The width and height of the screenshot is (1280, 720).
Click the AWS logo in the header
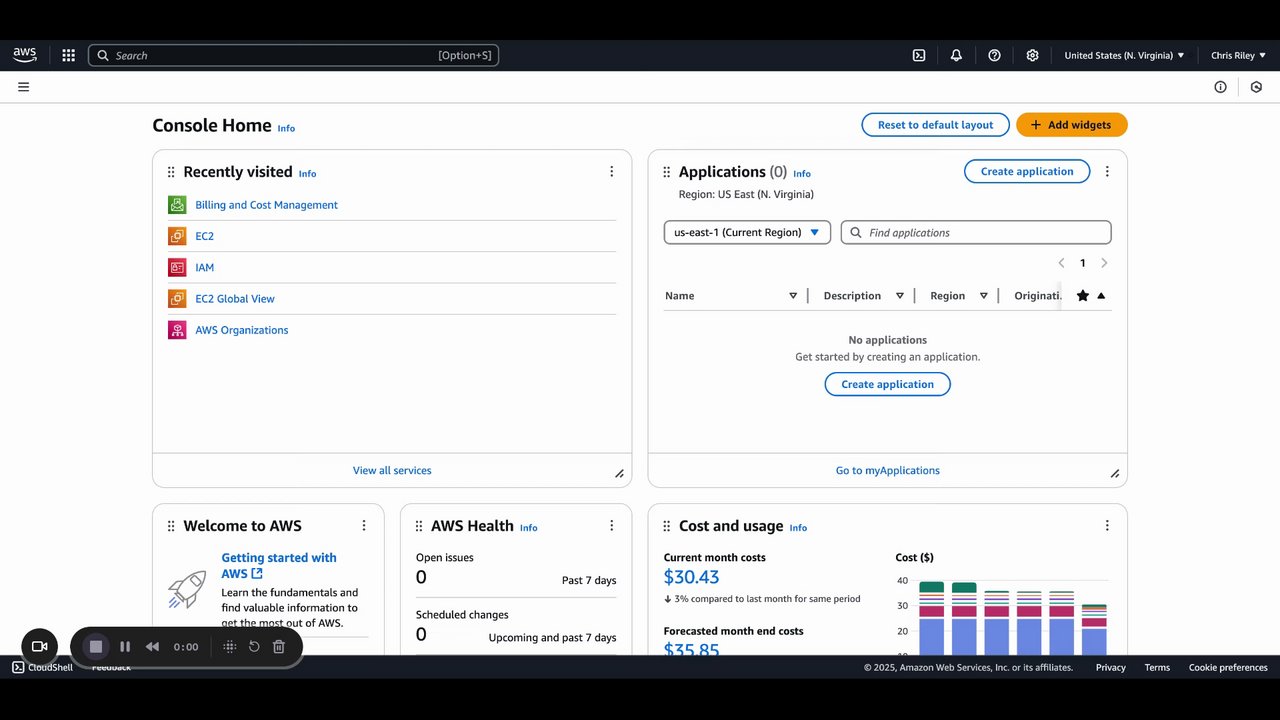(x=25, y=55)
